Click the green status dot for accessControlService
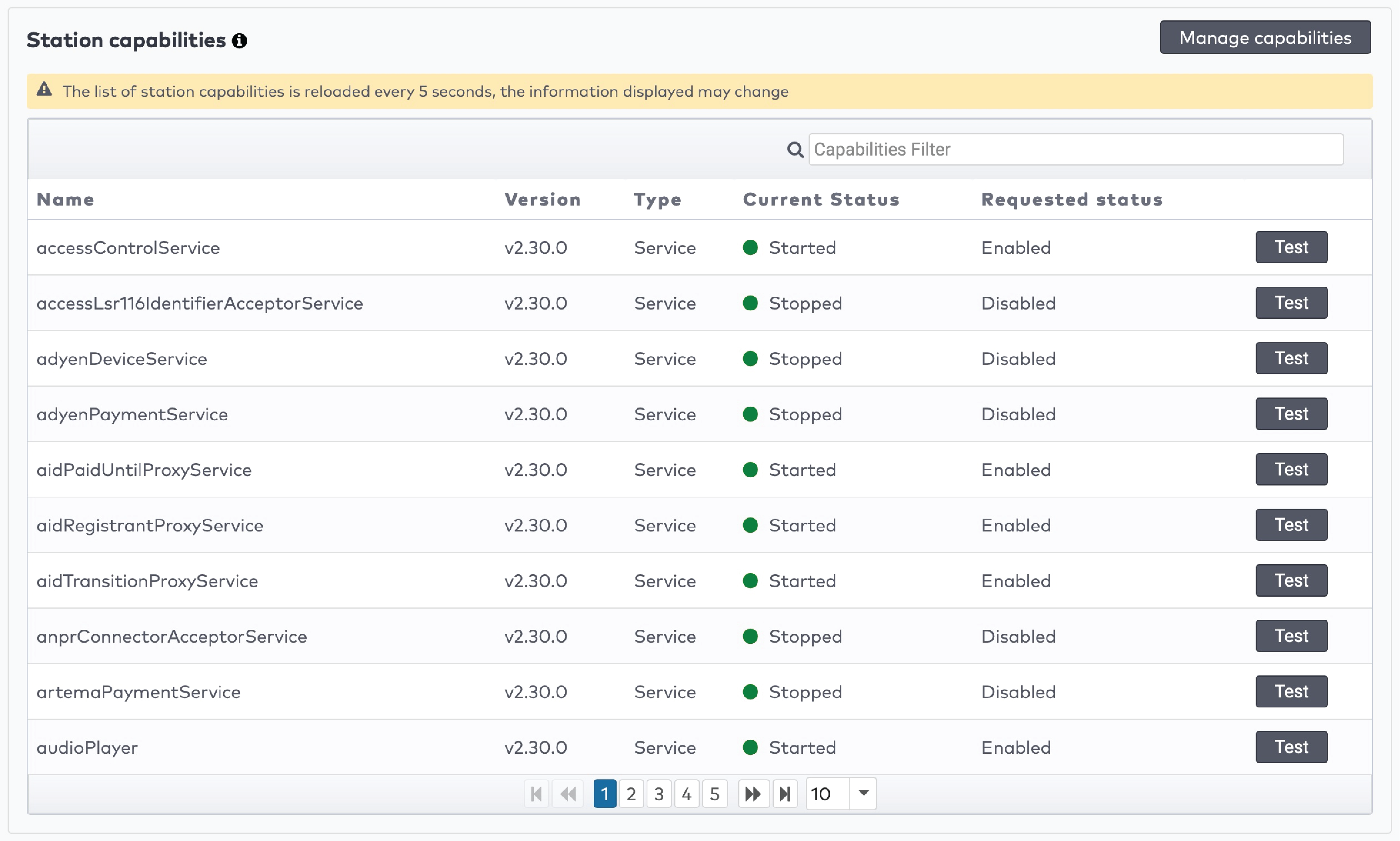The height and width of the screenshot is (841, 1400). coord(751,247)
